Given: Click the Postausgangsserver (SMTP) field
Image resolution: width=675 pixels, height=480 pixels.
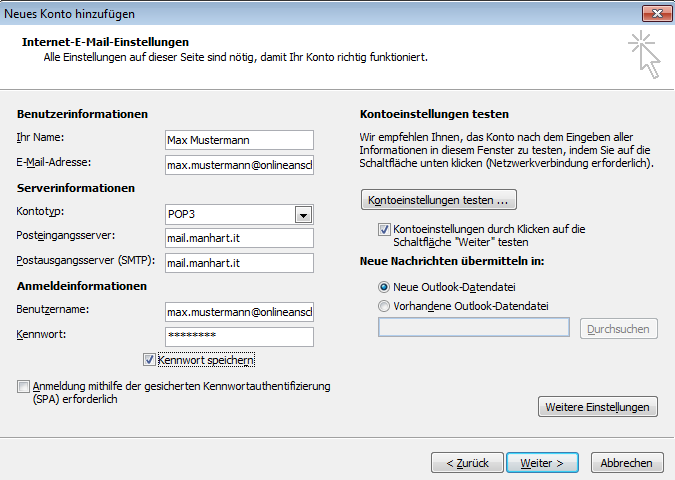Looking at the screenshot, I should (239, 263).
